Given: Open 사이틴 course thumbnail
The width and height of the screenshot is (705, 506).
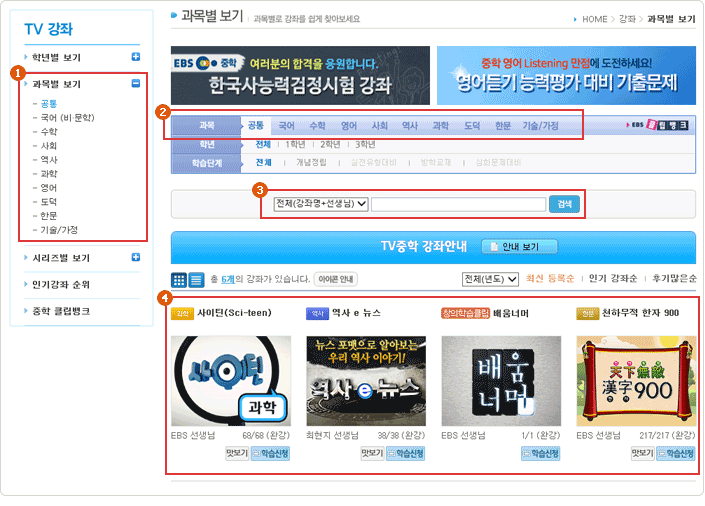Looking at the screenshot, I should pos(231,381).
